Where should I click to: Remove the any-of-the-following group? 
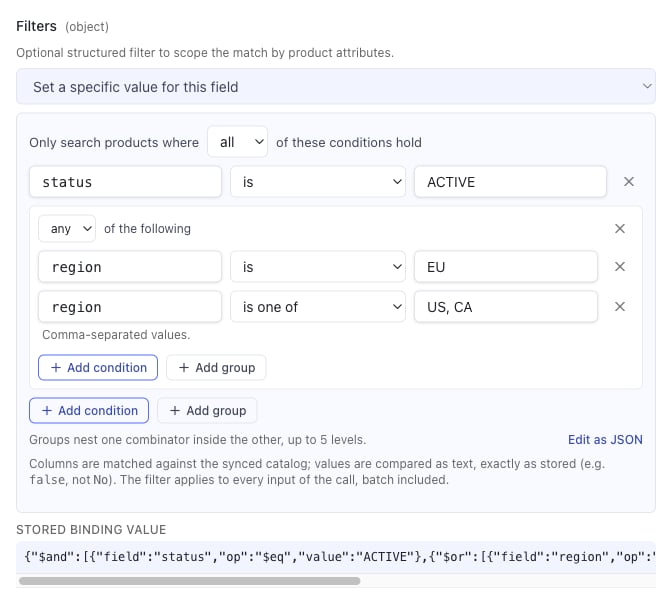tap(620, 228)
